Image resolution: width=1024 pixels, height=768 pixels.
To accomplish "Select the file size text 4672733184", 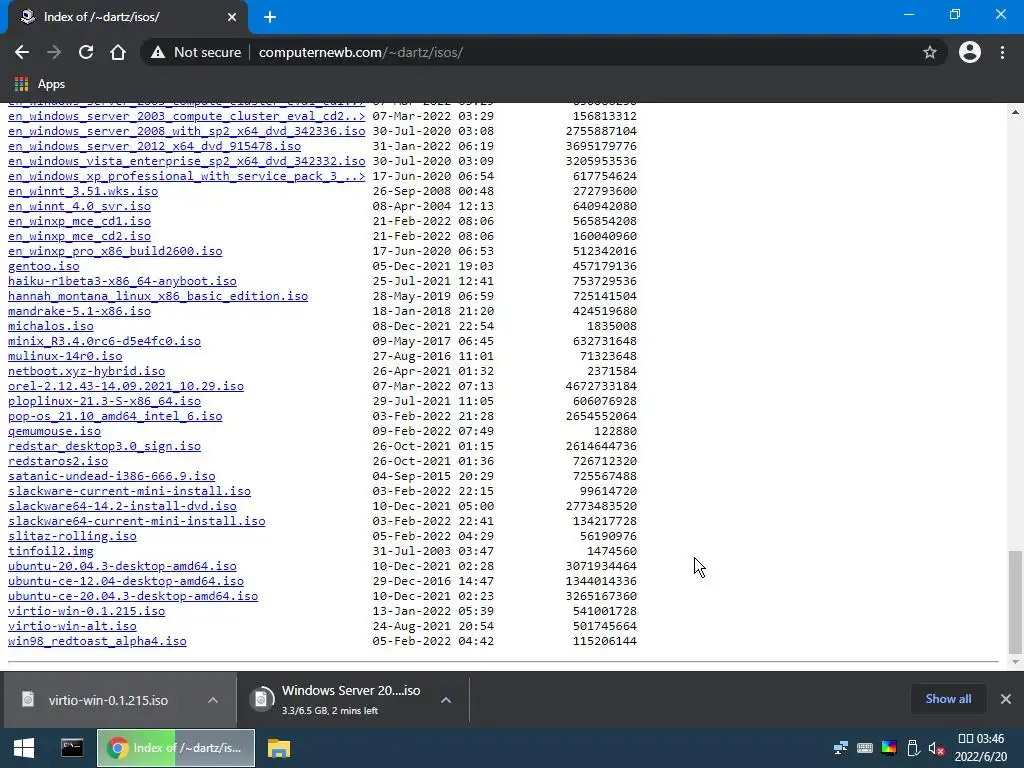I will click(601, 385).
